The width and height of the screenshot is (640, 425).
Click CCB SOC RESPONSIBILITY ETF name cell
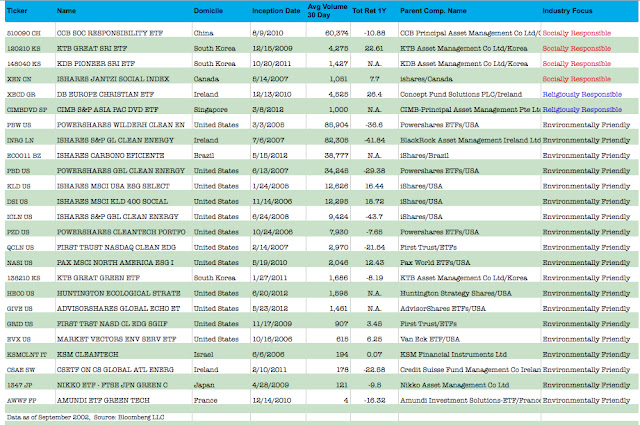click(x=110, y=33)
